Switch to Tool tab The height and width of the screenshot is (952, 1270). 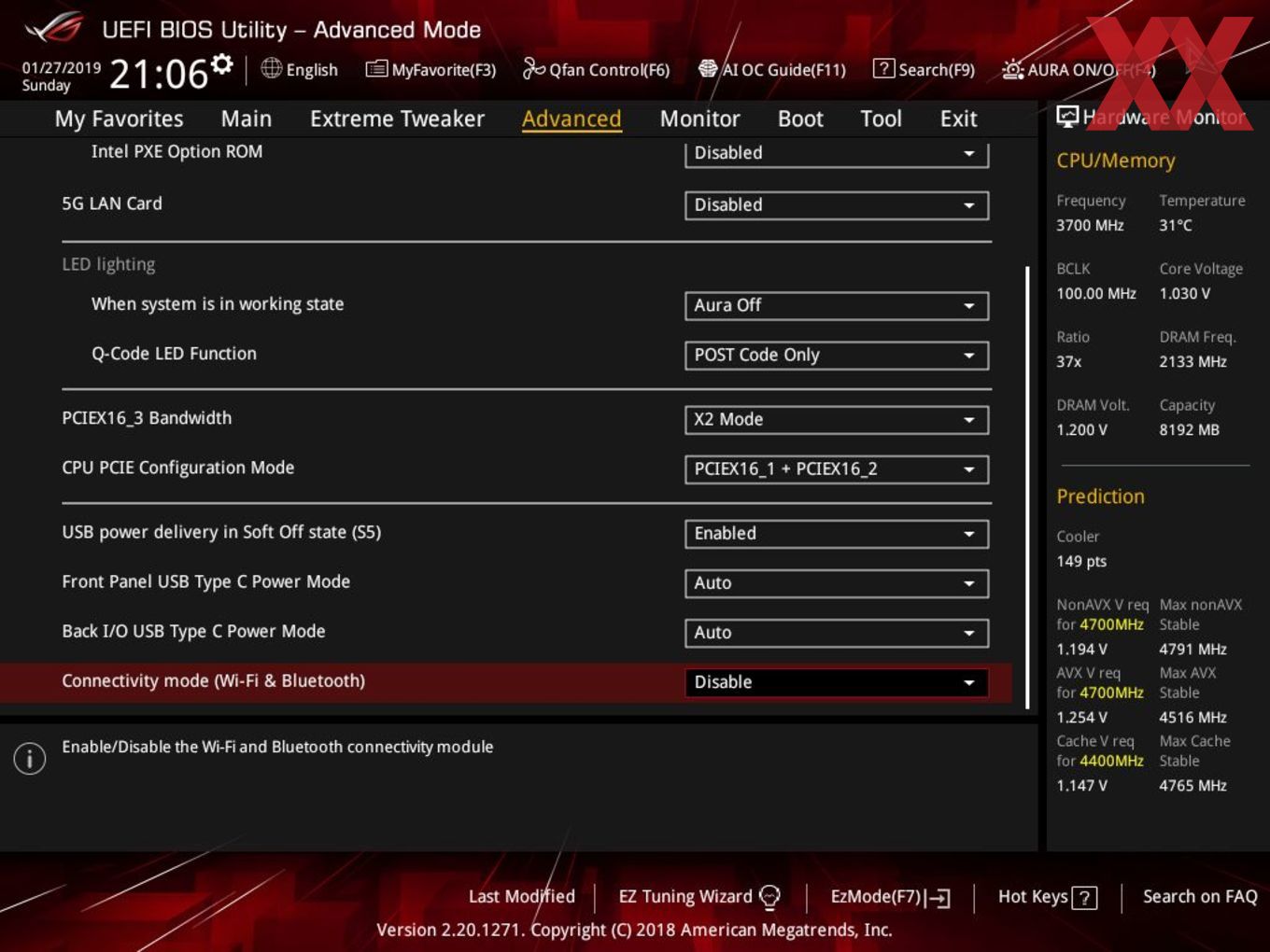coord(881,119)
